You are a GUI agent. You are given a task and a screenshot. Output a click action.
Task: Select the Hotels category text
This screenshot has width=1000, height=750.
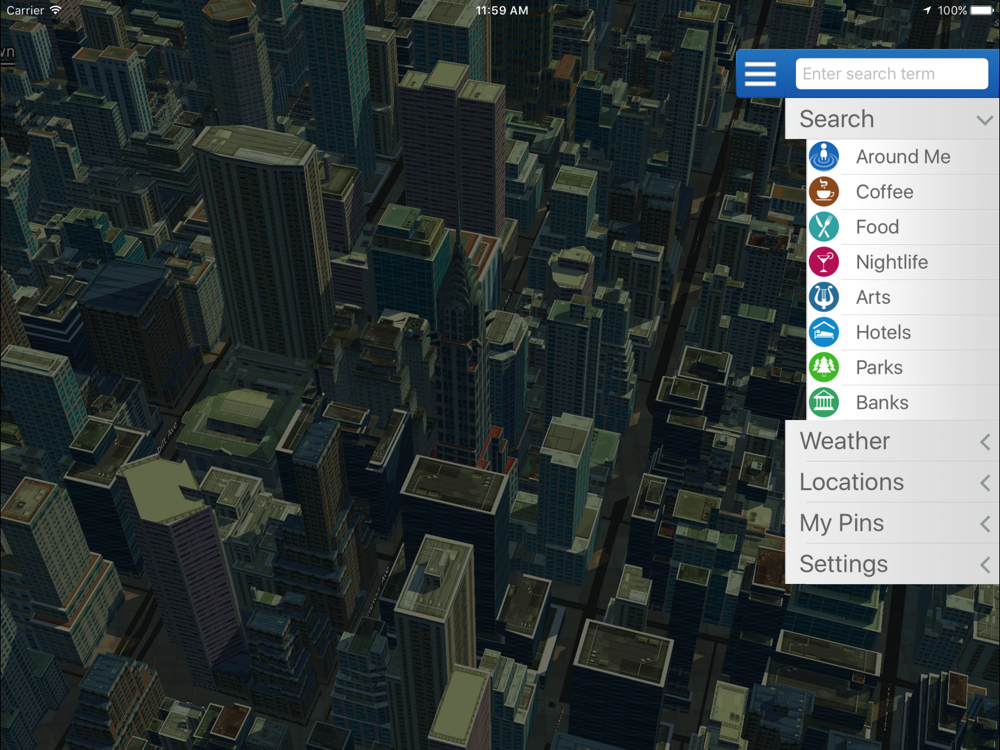[x=883, y=332]
